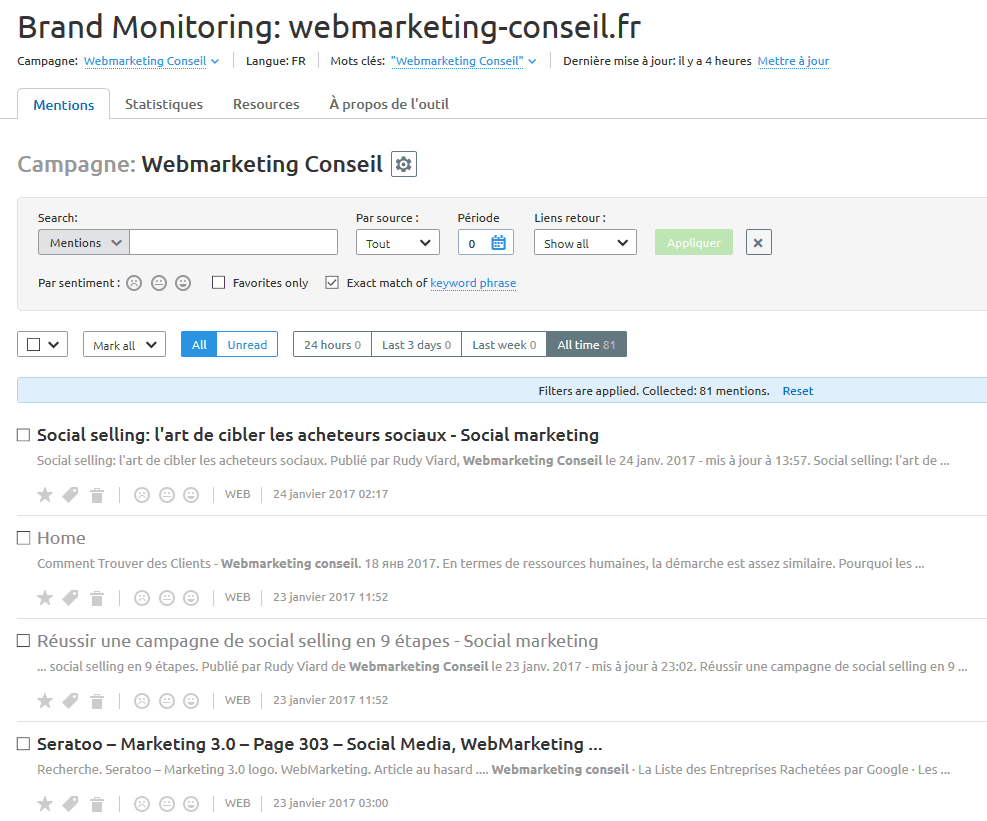The height and width of the screenshot is (821, 987).
Task: Focus the Search text field
Action: pyautogui.click(x=234, y=242)
